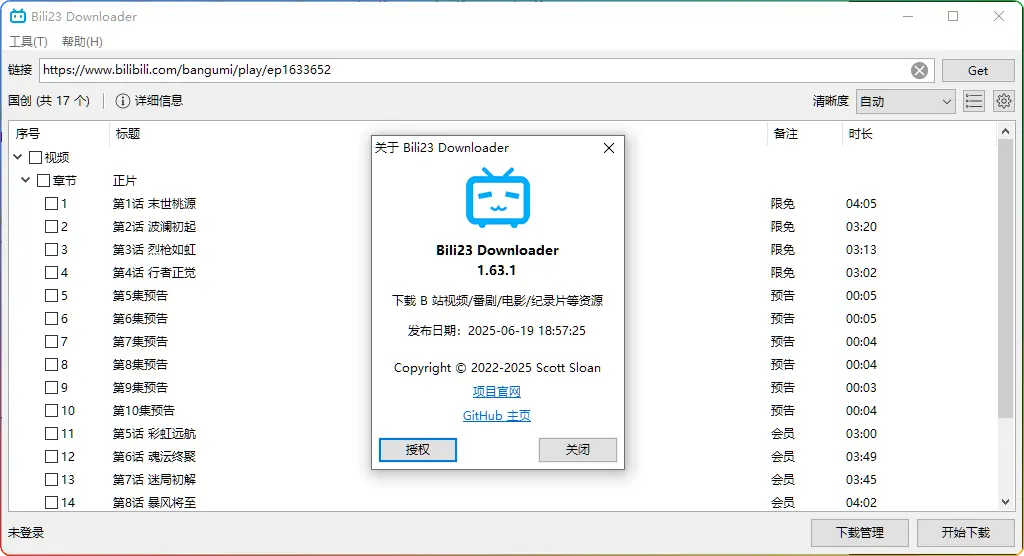Check the checkbox for item 12
The image size is (1024, 556).
52,457
